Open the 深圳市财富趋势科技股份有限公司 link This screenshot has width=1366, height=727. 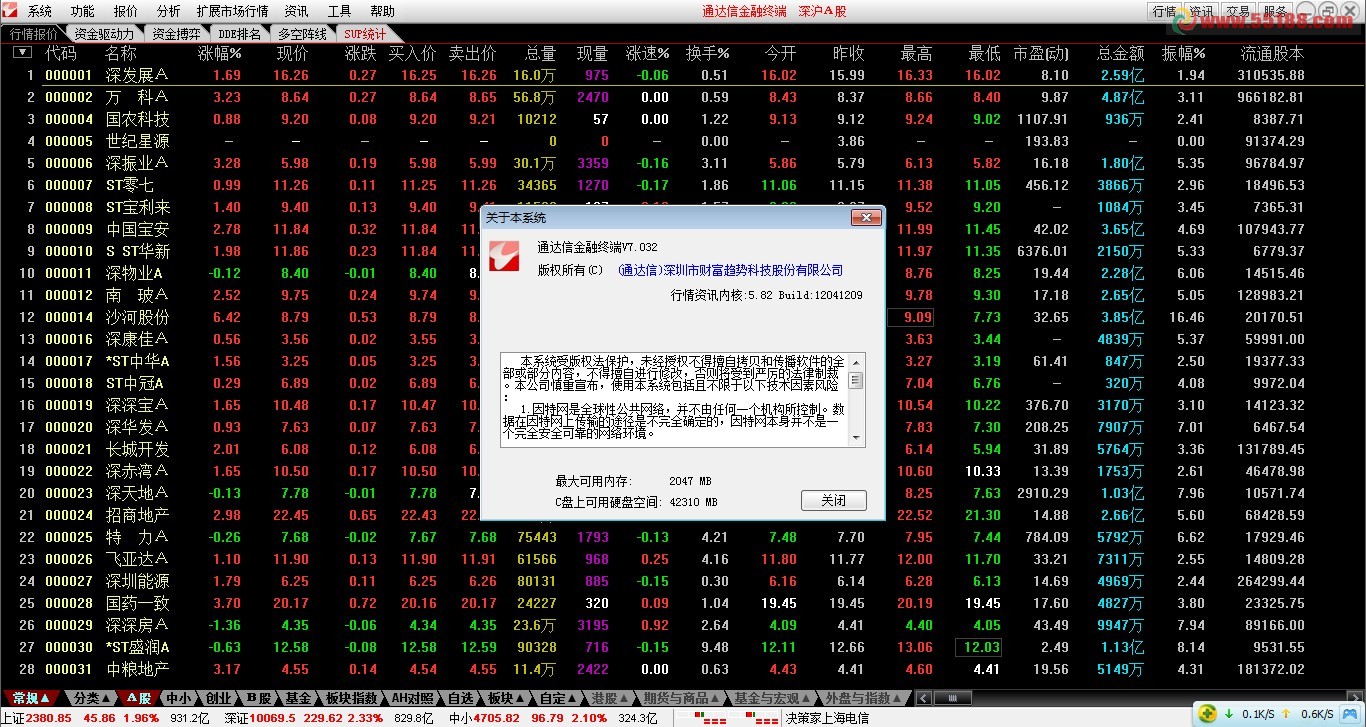(731, 270)
